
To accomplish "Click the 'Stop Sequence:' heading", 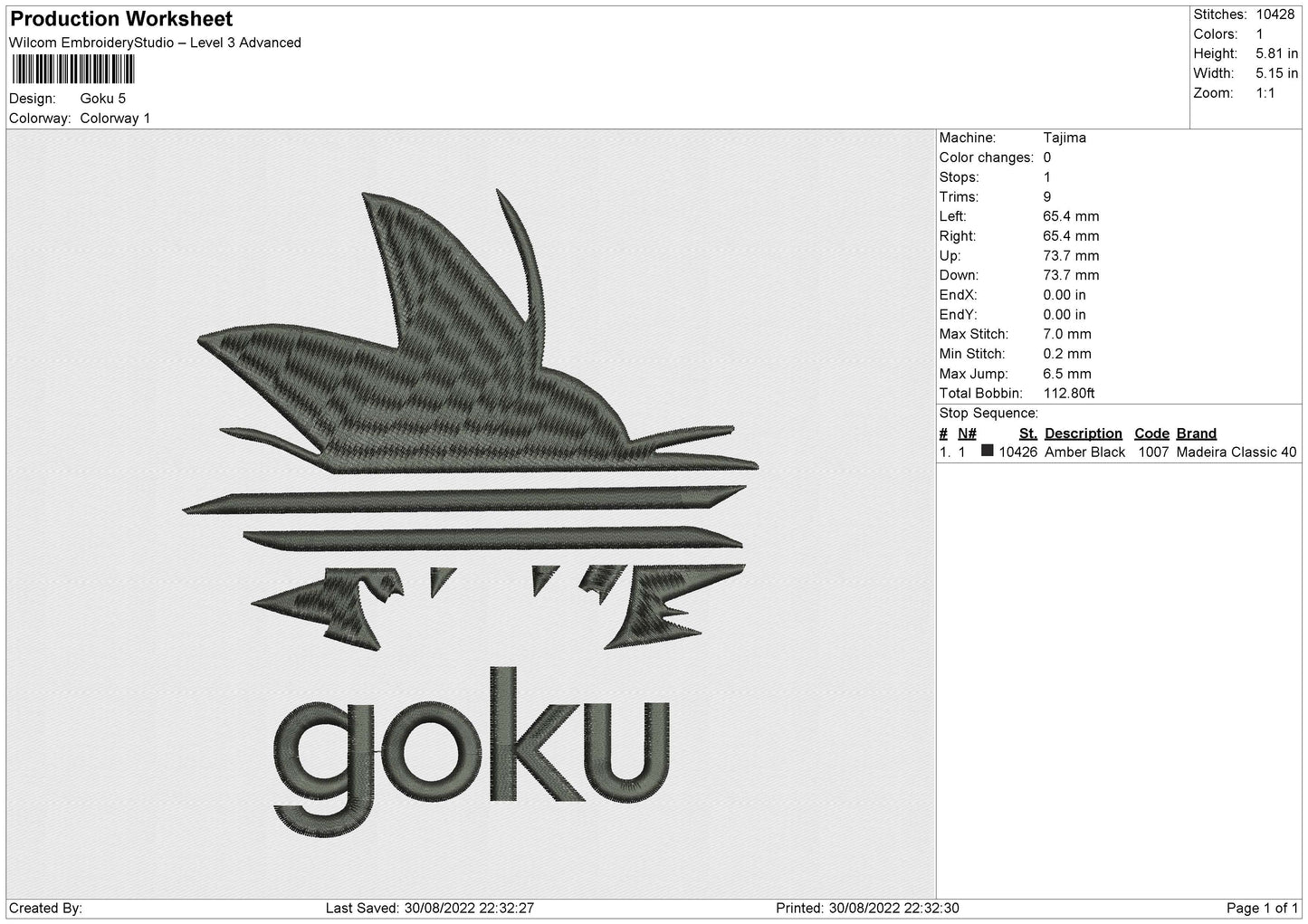I will 988,414.
